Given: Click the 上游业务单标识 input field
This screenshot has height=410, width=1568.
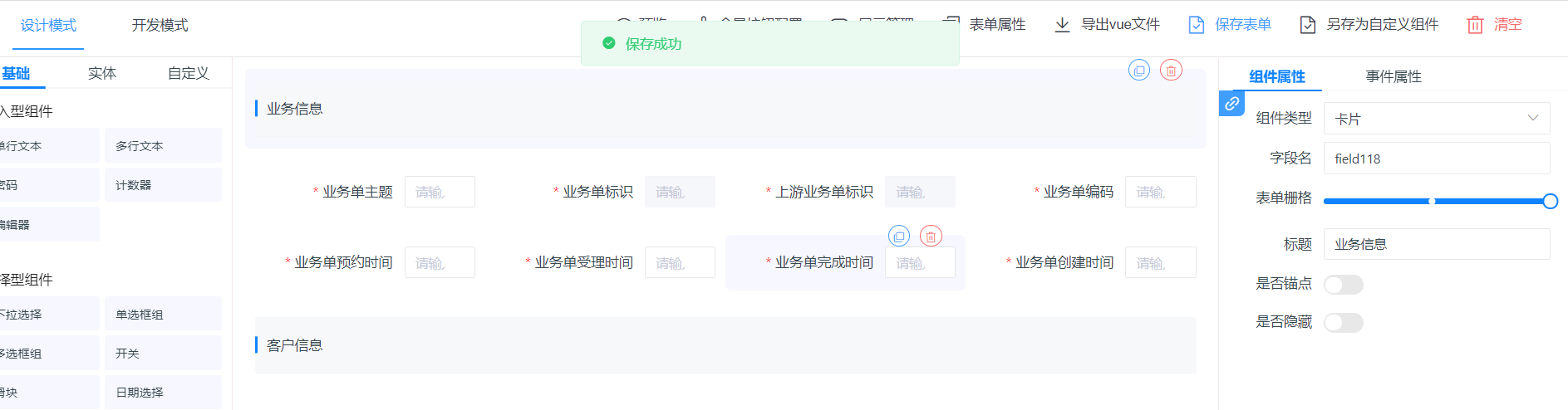Looking at the screenshot, I should click(x=920, y=192).
